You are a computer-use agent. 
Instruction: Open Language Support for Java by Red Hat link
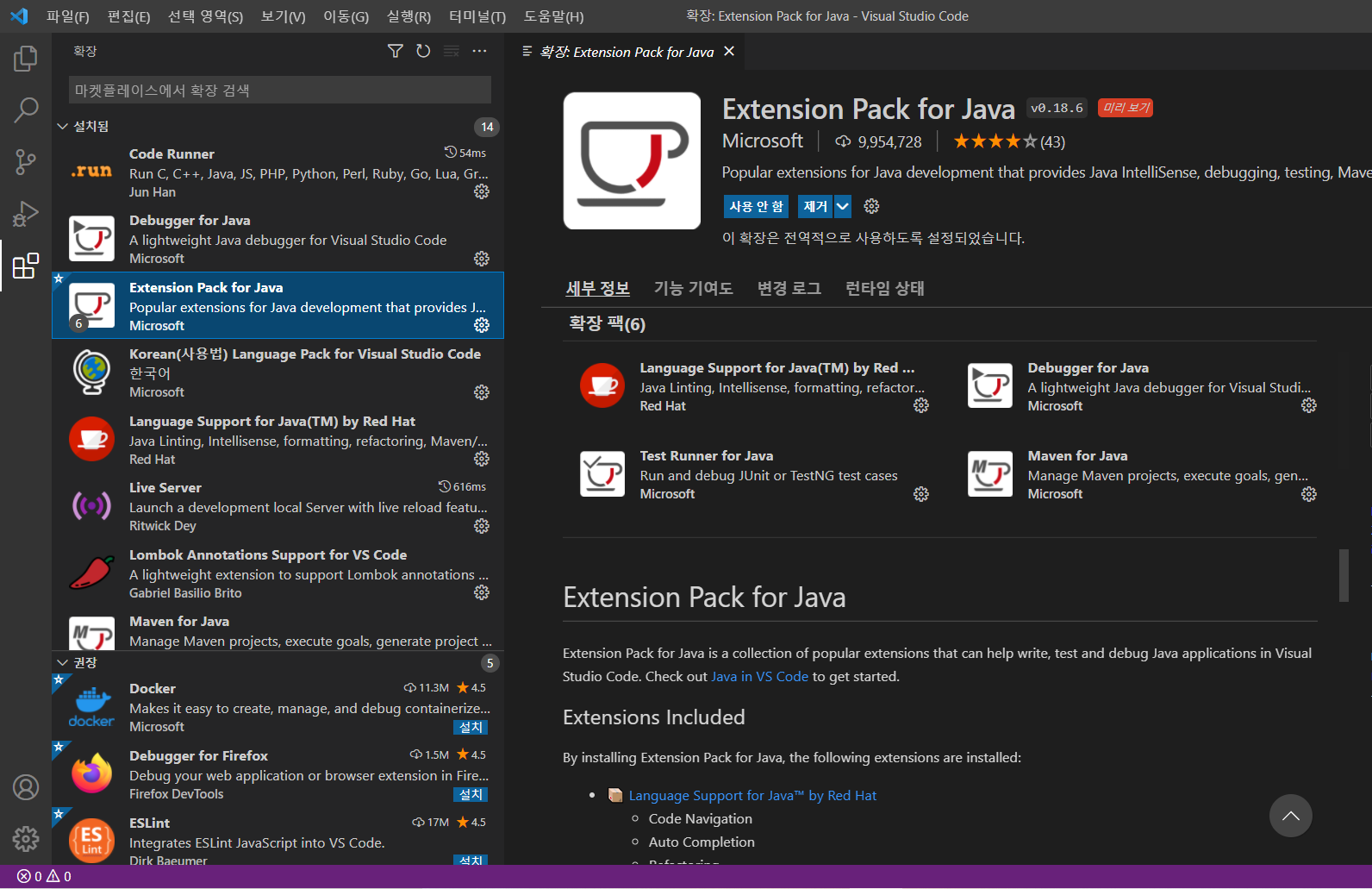pos(752,795)
